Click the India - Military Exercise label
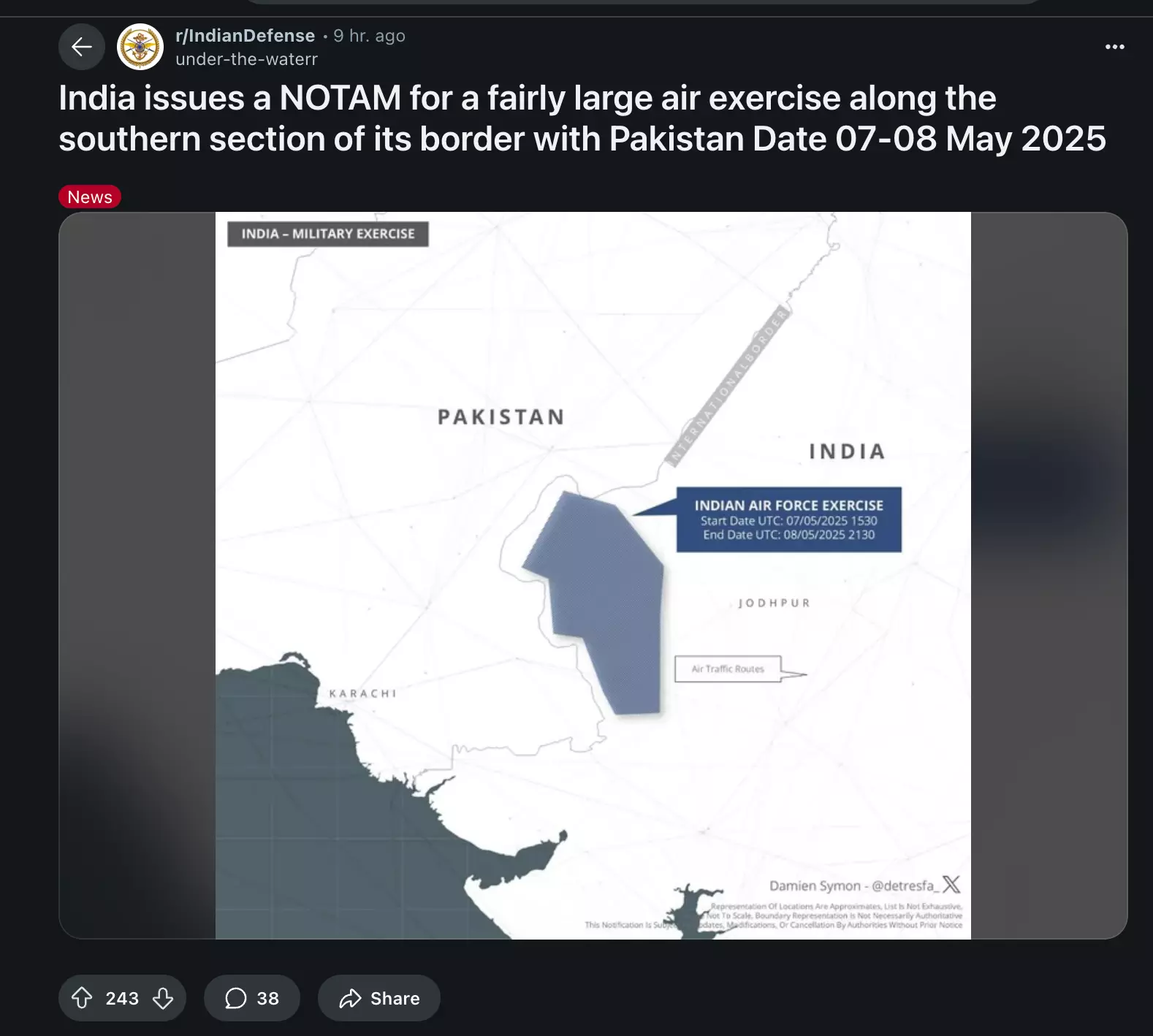This screenshot has width=1153, height=1036. (x=328, y=234)
